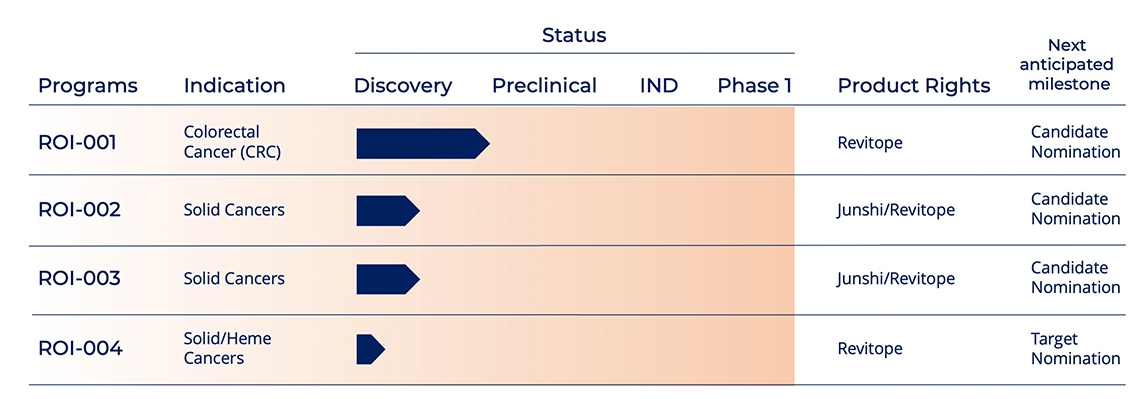The height and width of the screenshot is (399, 1136).
Task: Click the Status group heading
Action: [x=574, y=35]
